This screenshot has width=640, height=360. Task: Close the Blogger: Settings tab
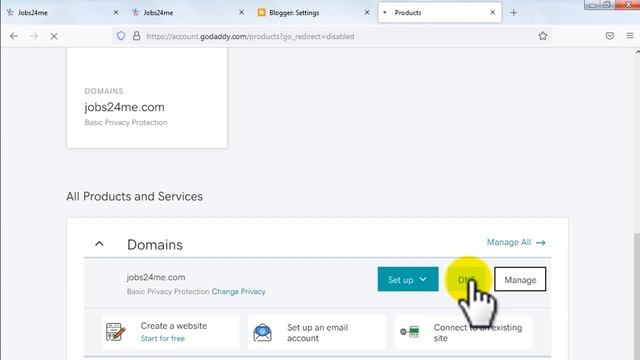click(x=367, y=13)
